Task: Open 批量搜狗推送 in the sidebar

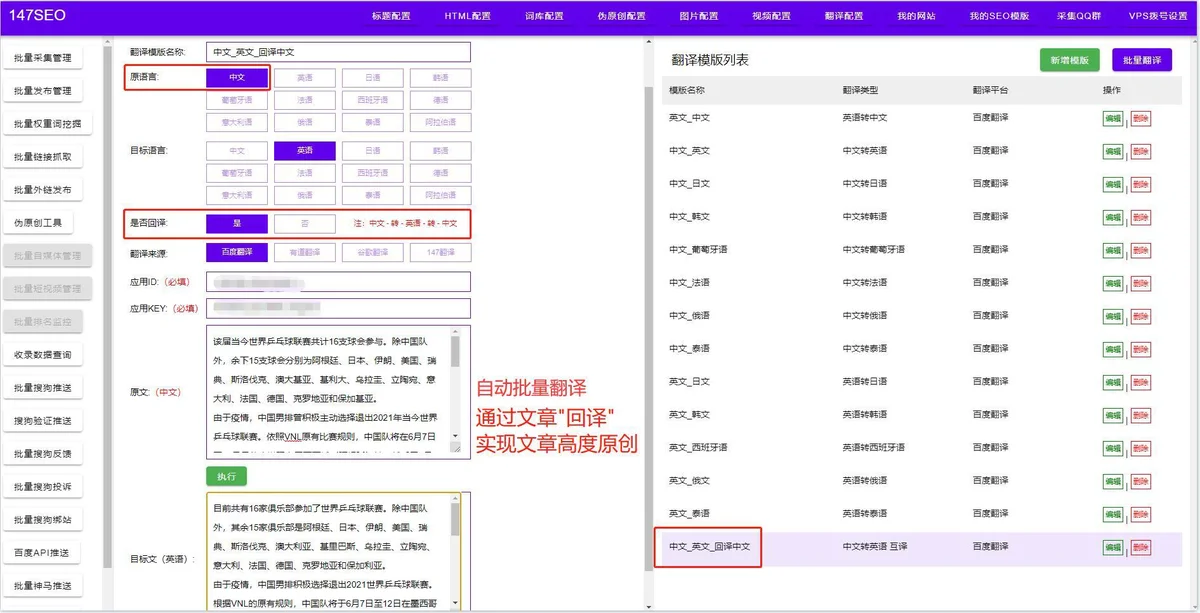Action: [x=43, y=388]
